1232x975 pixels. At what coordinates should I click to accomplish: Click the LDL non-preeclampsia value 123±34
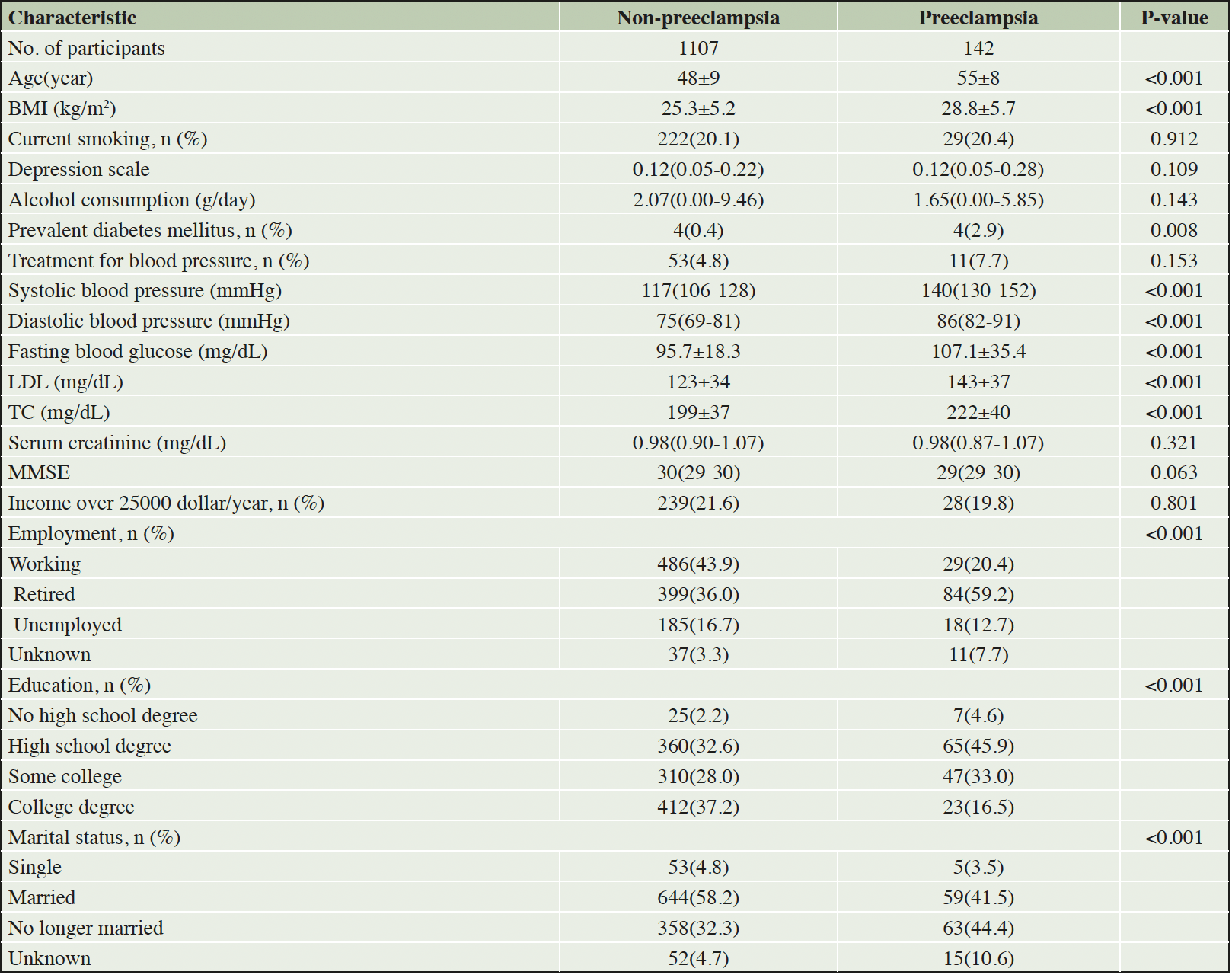point(698,382)
